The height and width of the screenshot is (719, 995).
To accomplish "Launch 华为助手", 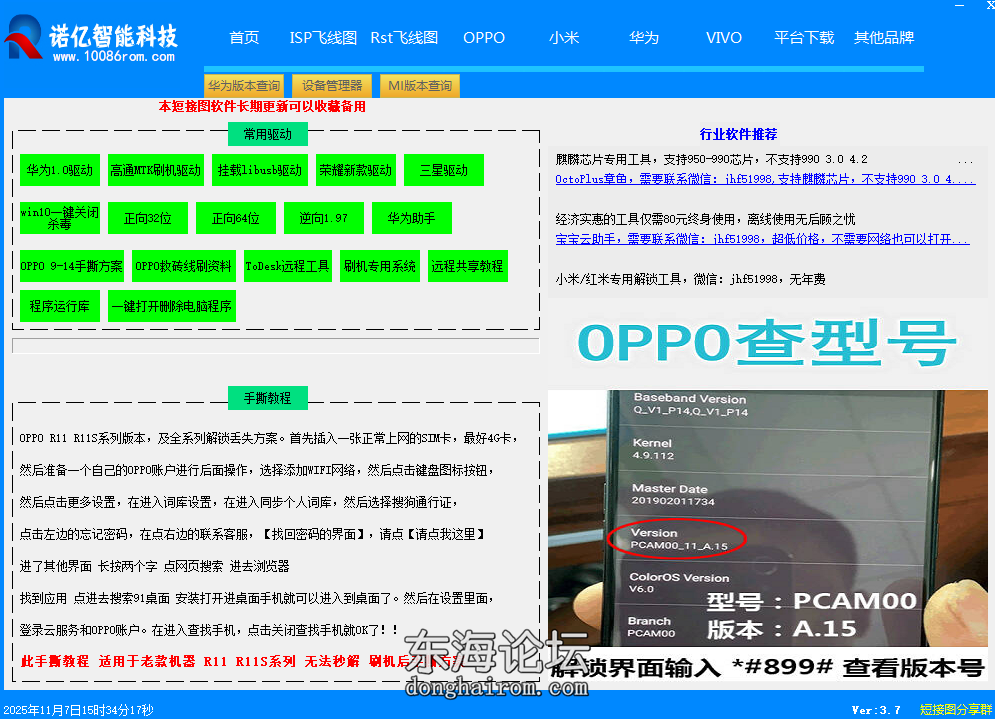I will pyautogui.click(x=411, y=217).
